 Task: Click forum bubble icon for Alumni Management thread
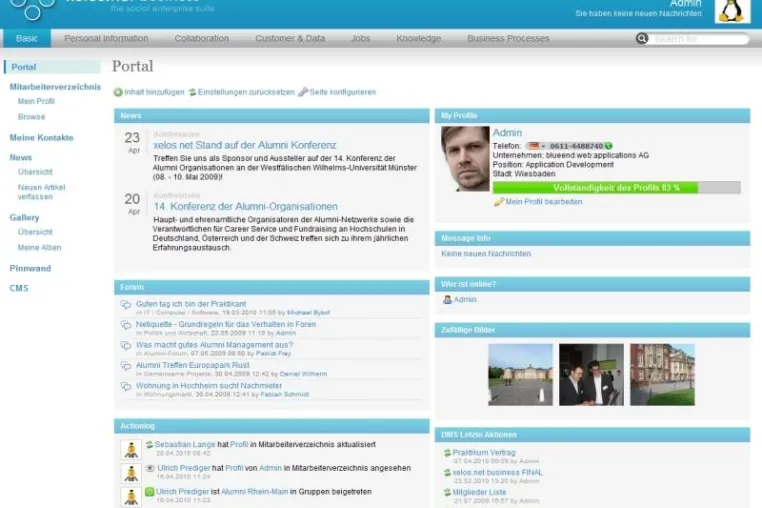tap(126, 346)
